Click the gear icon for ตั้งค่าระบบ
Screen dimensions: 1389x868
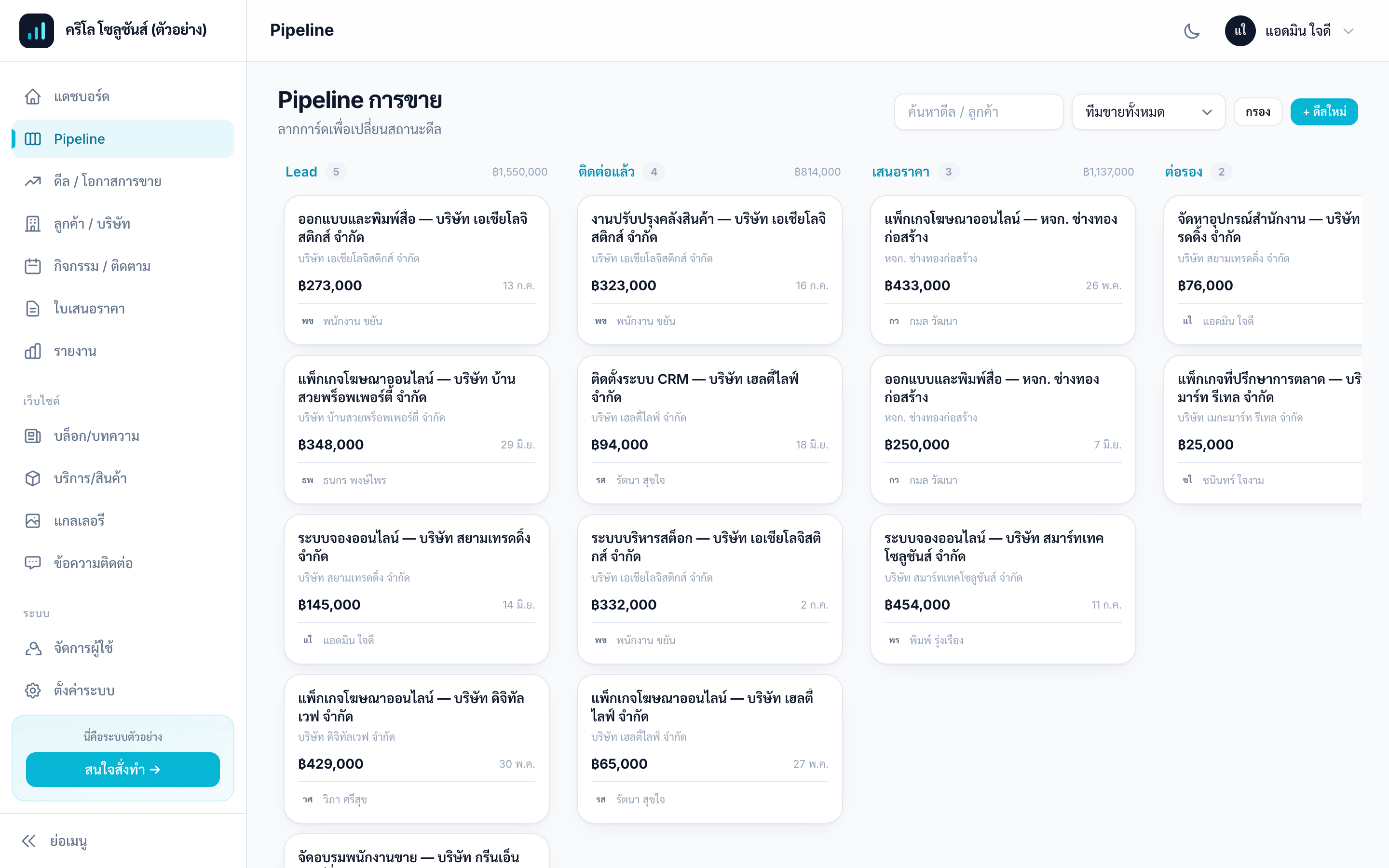click(33, 691)
